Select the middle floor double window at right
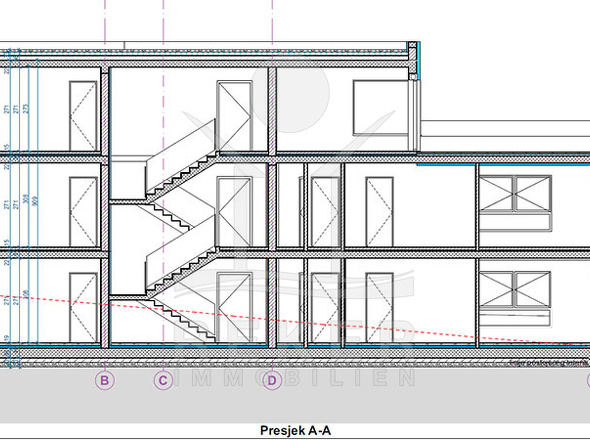This screenshot has width=590, height=440. pos(515,203)
